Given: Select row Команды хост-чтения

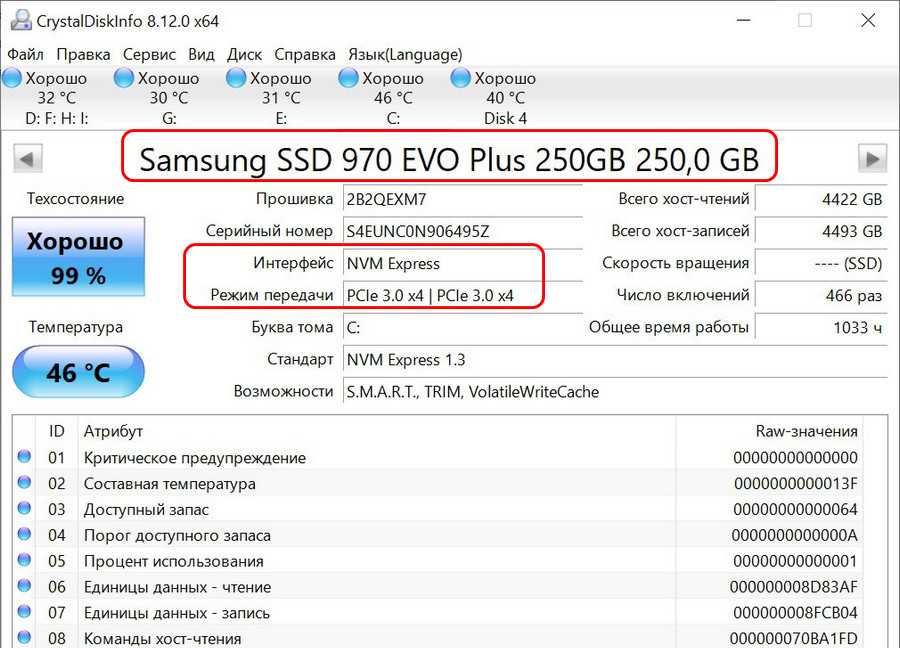Looking at the screenshot, I should (437, 637).
